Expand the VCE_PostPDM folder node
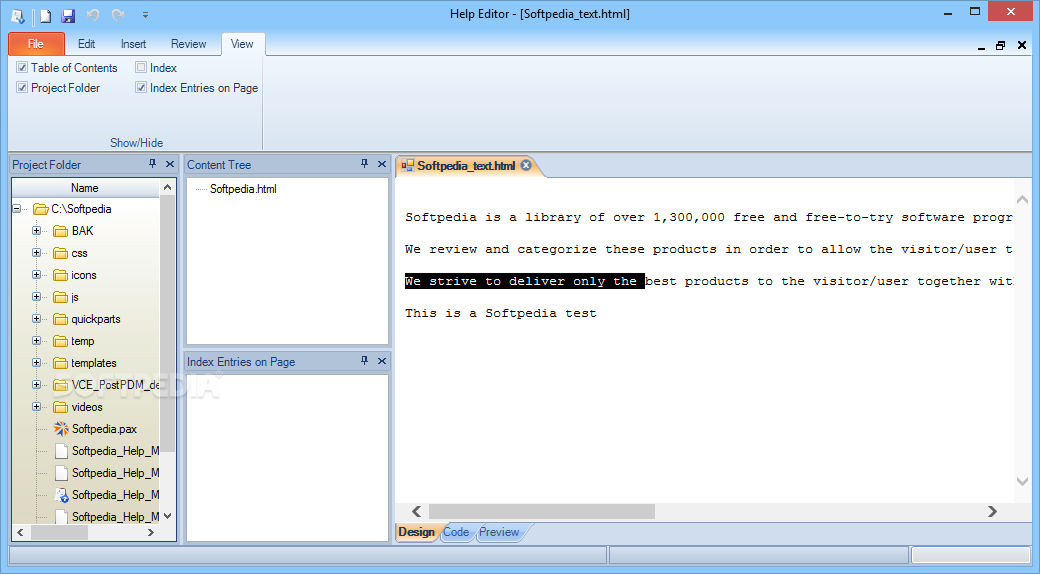The height and width of the screenshot is (574, 1040). [36, 385]
